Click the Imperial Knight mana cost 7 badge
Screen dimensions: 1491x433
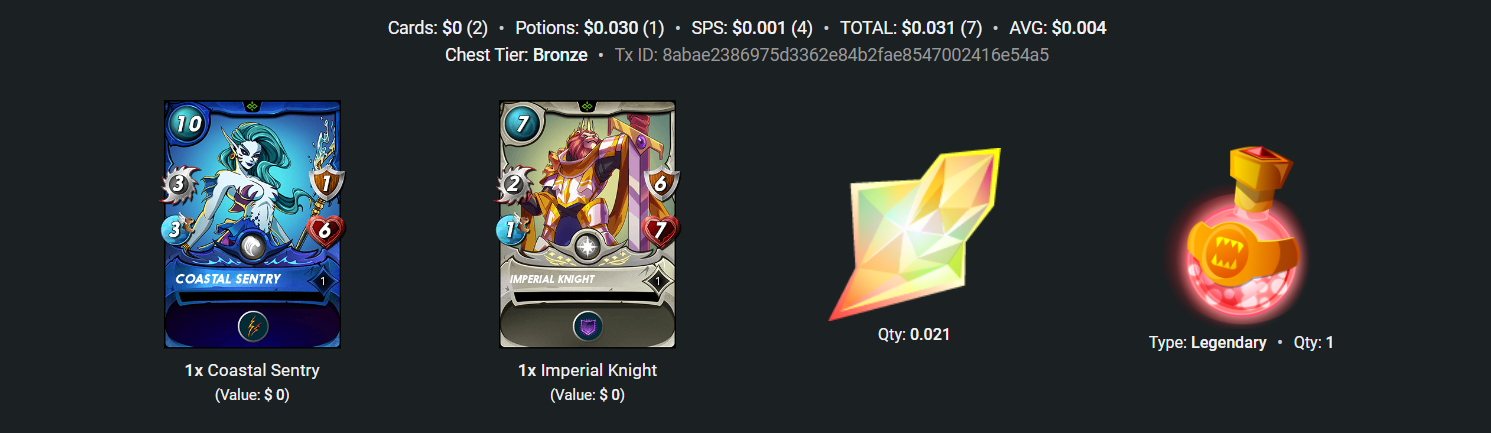[x=524, y=124]
